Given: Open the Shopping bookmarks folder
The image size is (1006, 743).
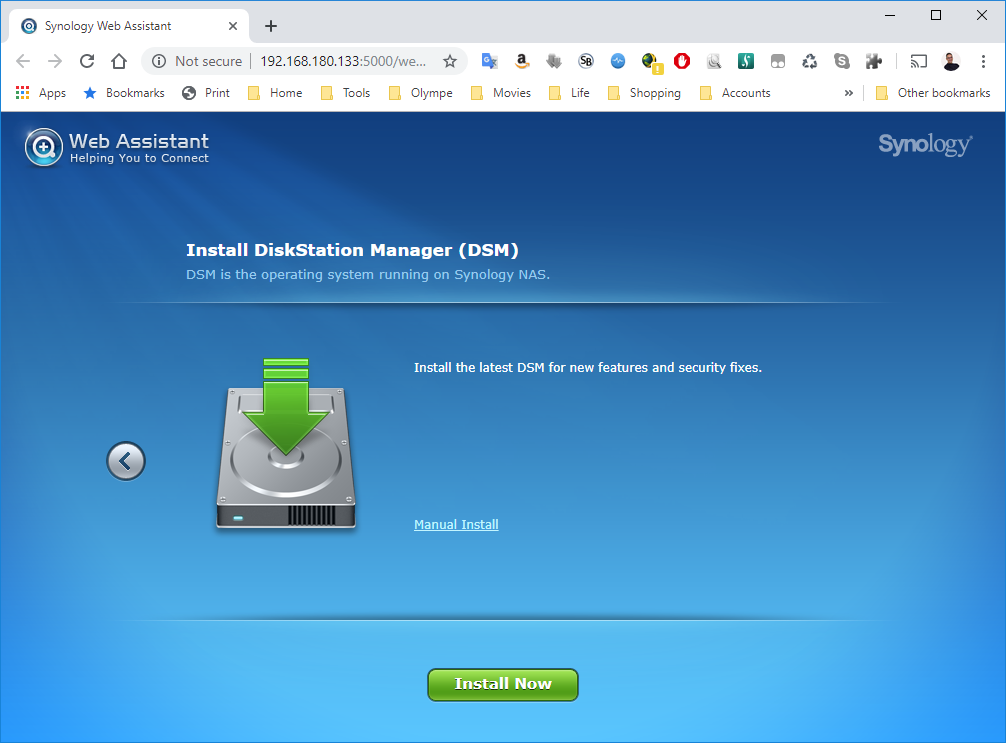Looking at the screenshot, I should pyautogui.click(x=644, y=92).
